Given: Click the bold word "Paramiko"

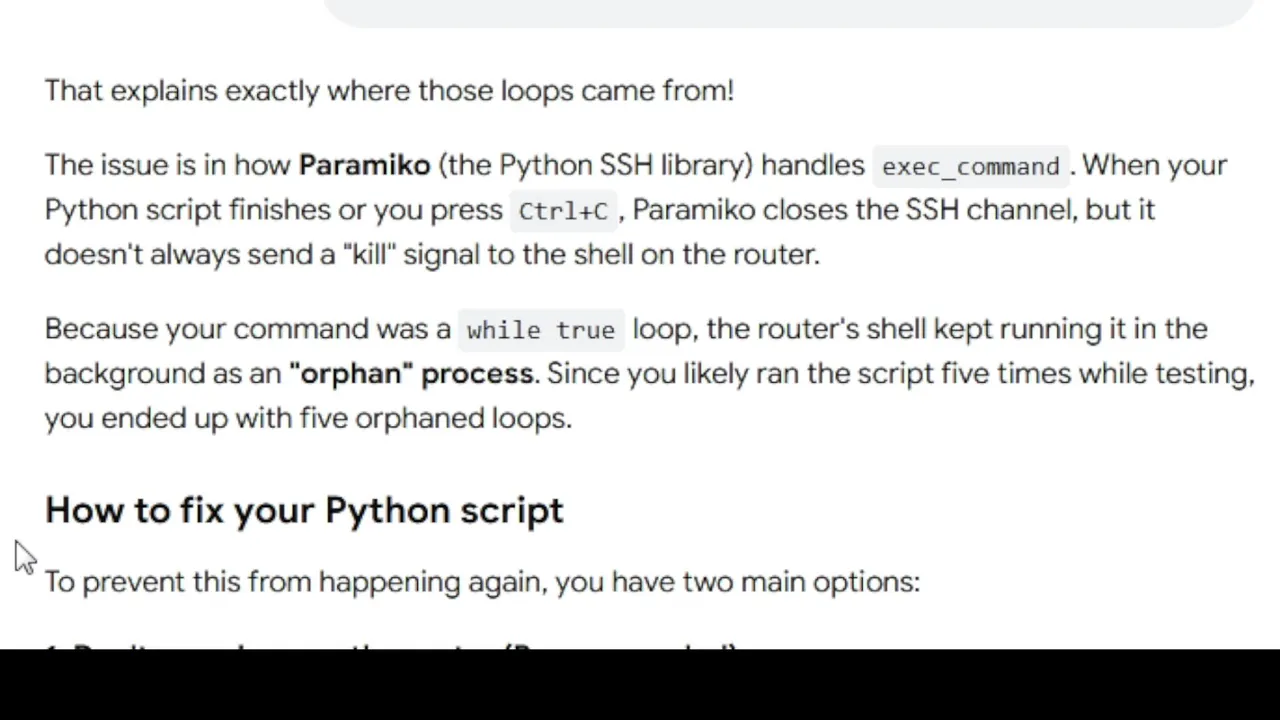Looking at the screenshot, I should click(x=364, y=165).
